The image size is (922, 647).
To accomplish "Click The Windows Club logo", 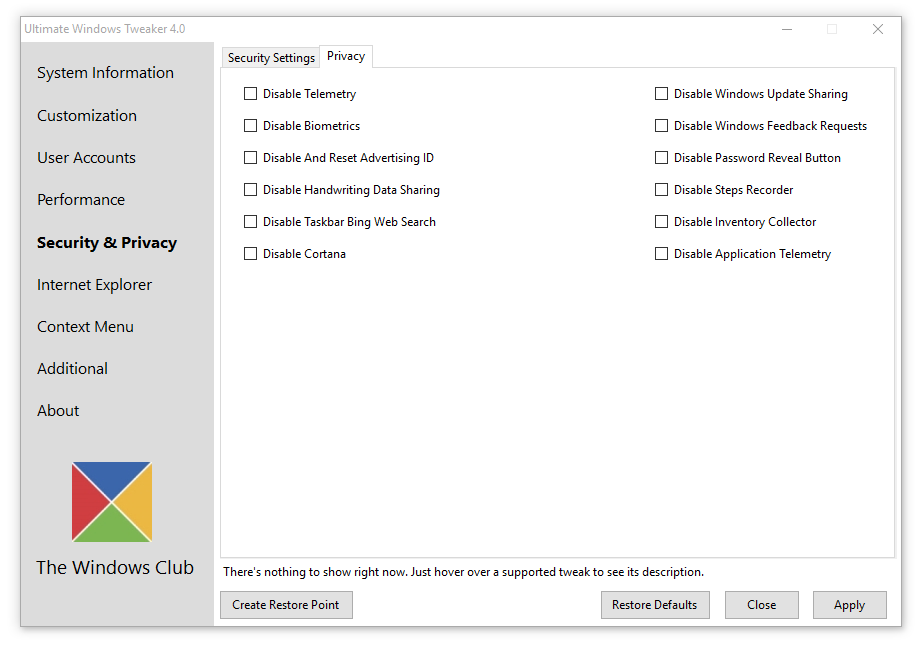I will tap(112, 502).
